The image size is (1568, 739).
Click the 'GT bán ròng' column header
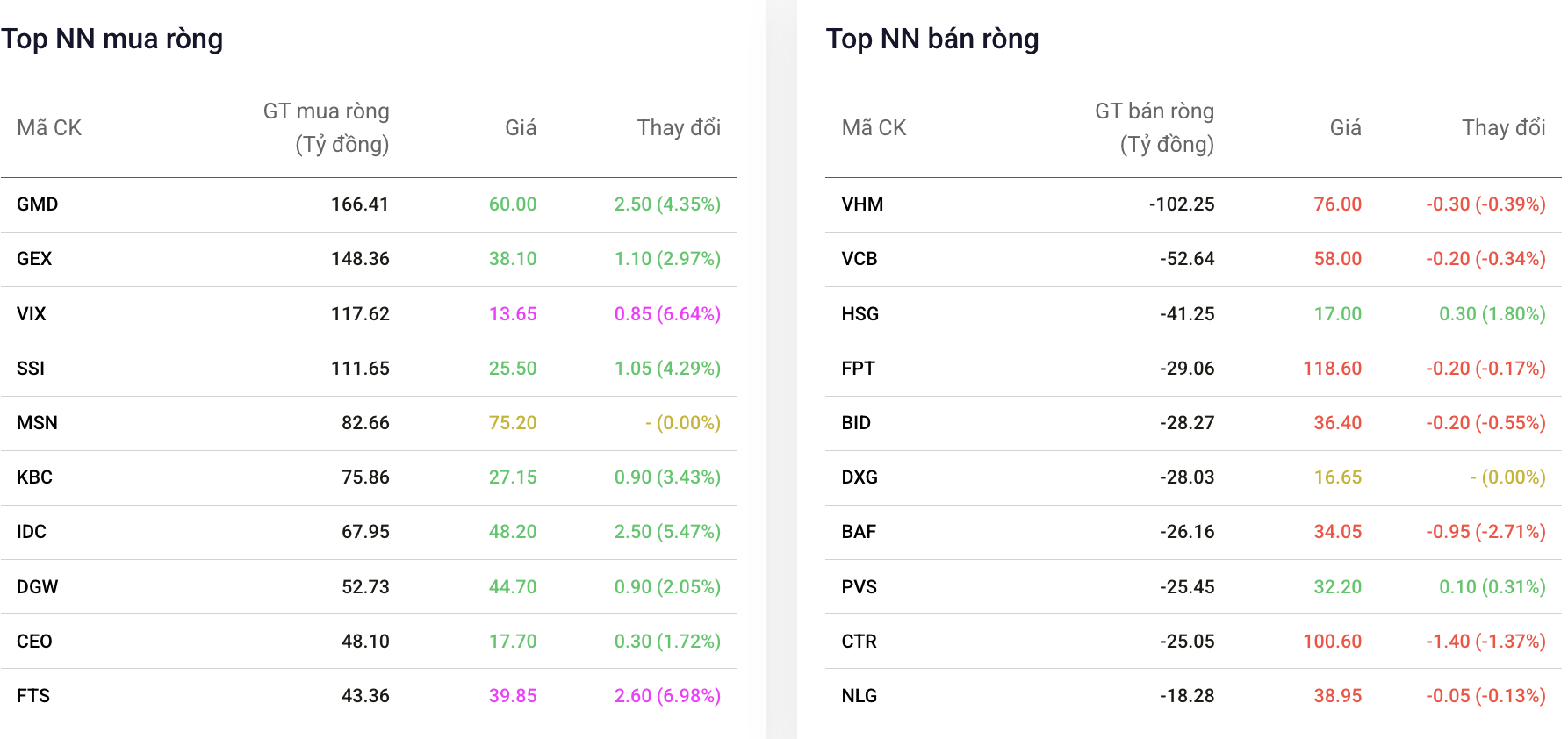pos(1154,128)
